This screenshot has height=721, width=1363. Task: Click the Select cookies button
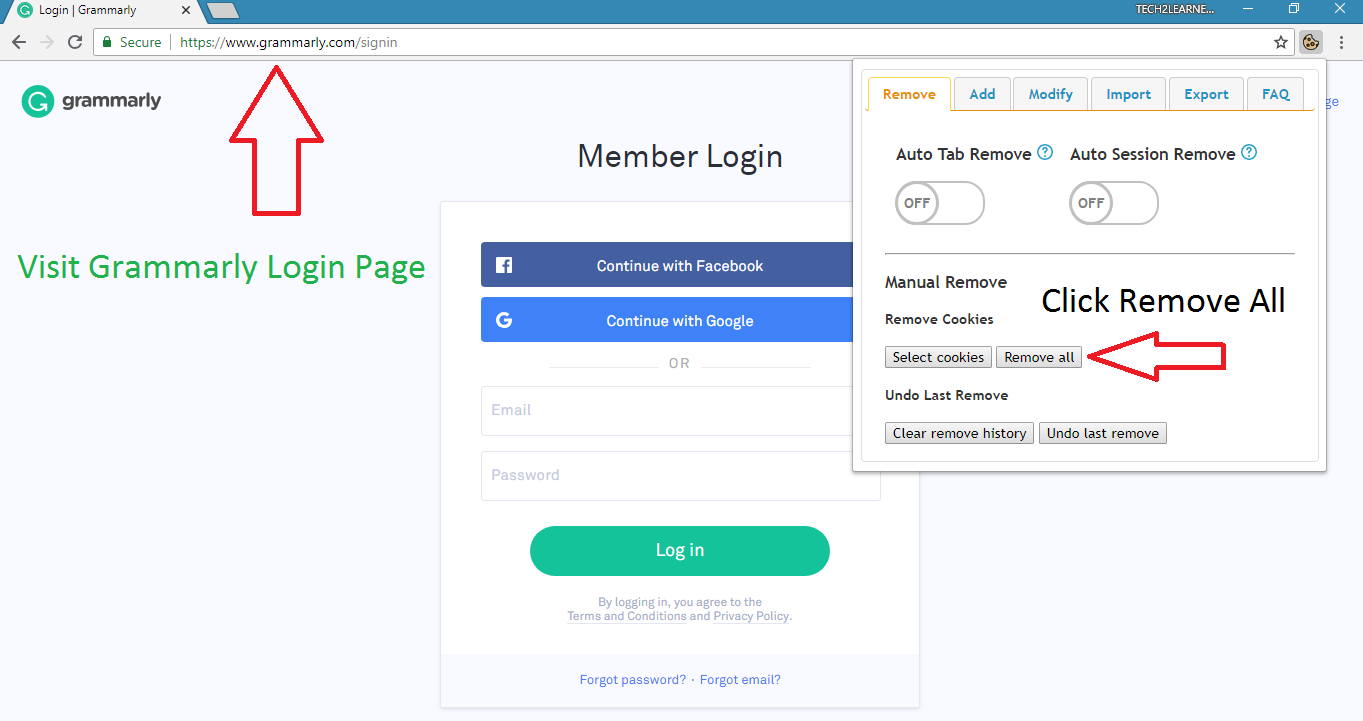pos(939,357)
